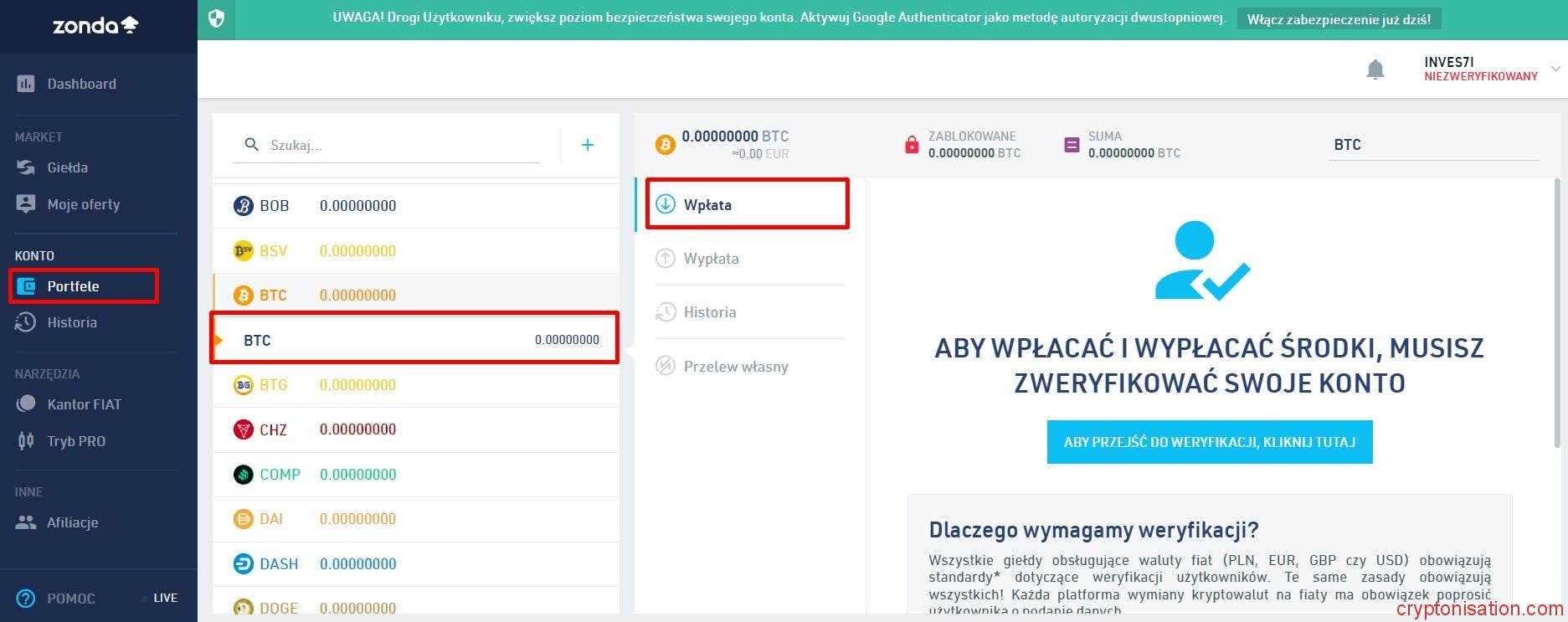Screen dimensions: 1568x622
Task: Click the orange Bitcoin icon in balance header
Action: pyautogui.click(x=665, y=145)
